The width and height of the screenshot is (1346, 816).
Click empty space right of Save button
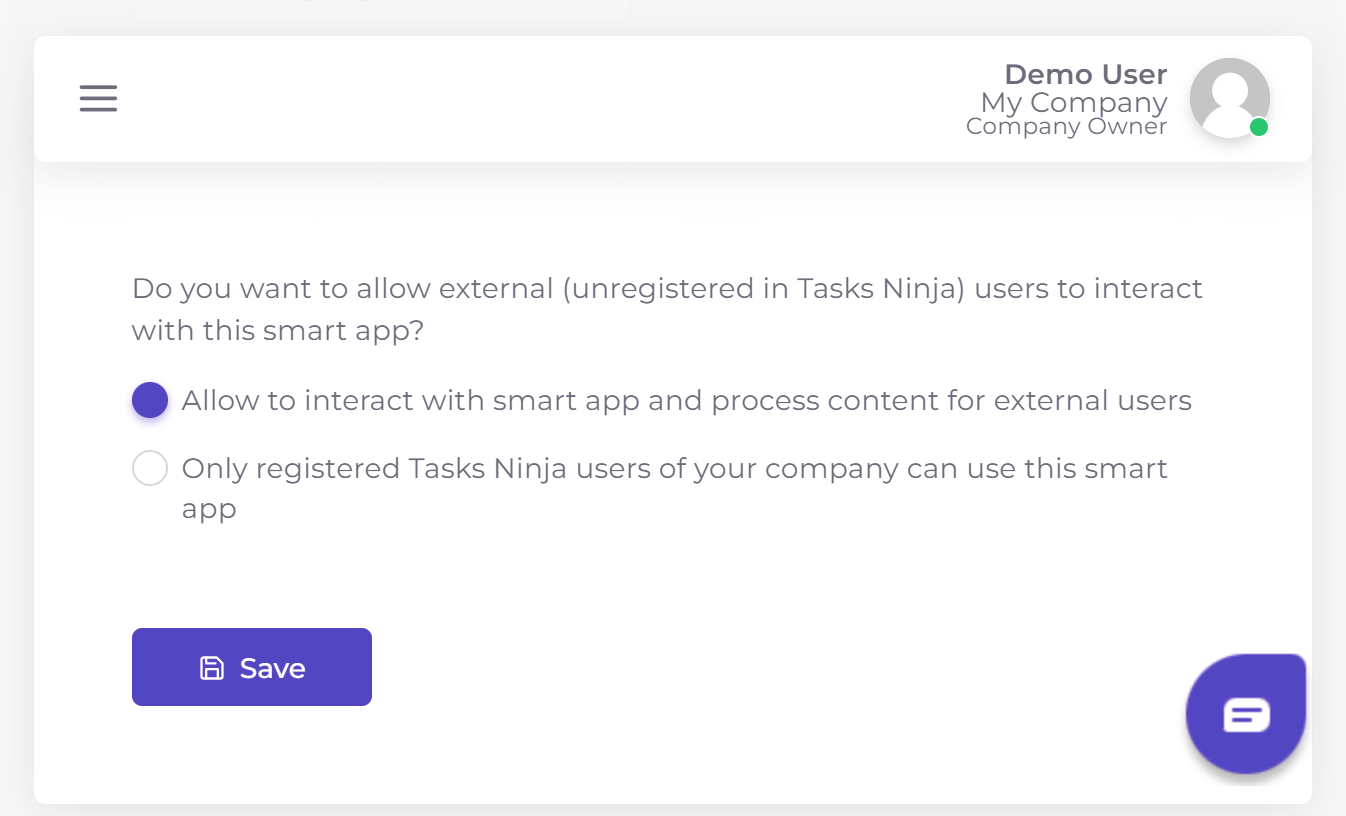700,668
